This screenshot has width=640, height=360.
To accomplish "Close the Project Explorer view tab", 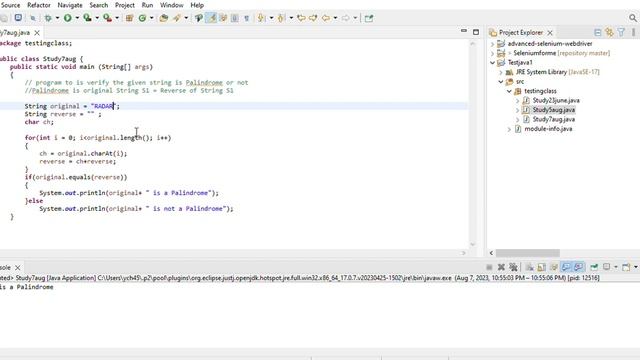I will (550, 32).
